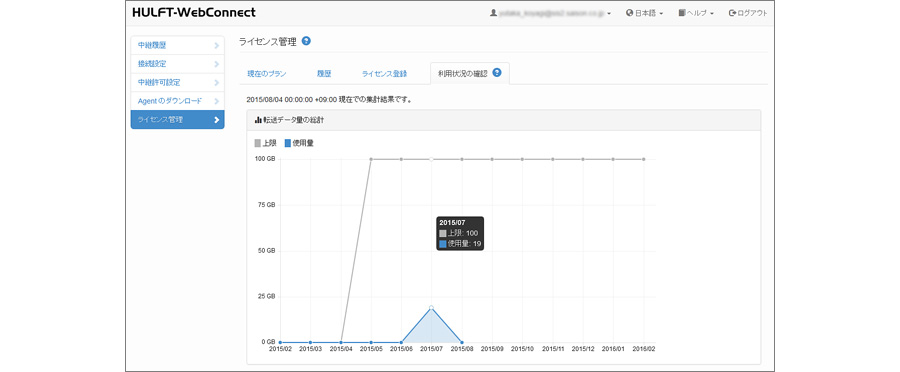Click the 転送データ量の総計 panel title

point(294,120)
